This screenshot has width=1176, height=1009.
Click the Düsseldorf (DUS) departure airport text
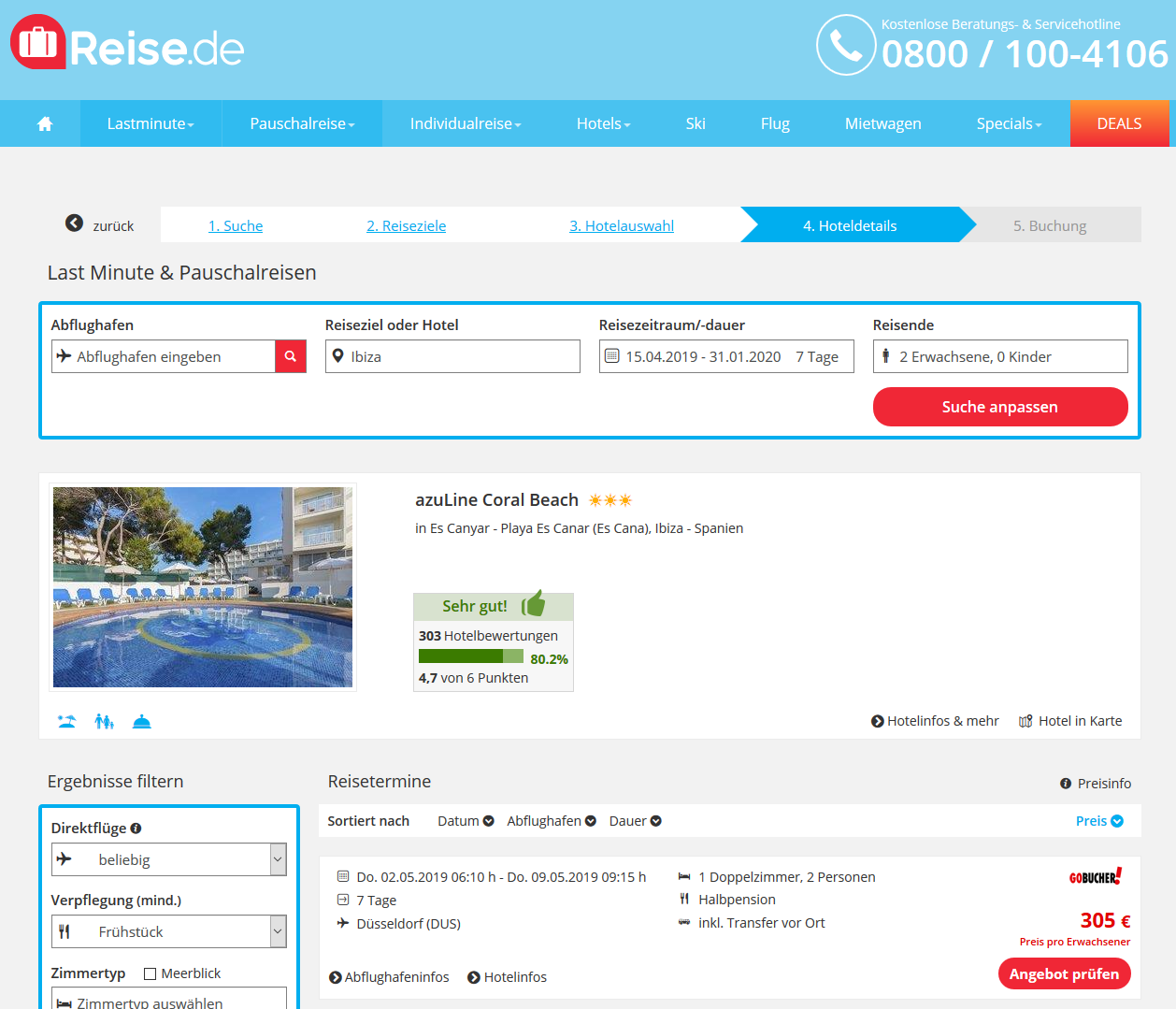(409, 923)
